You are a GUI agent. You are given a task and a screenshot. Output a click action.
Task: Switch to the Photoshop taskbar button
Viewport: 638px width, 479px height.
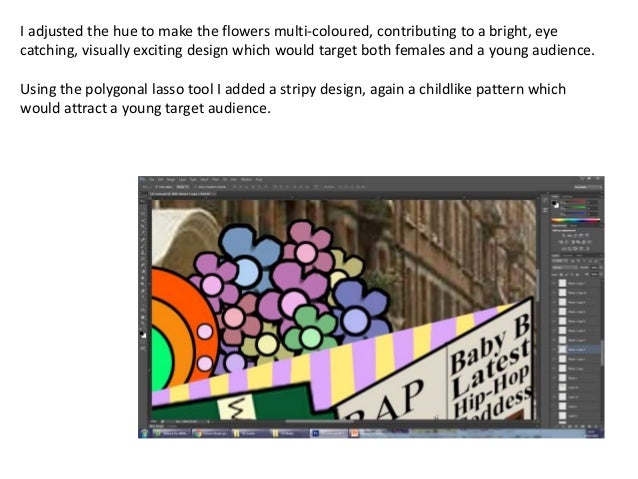[328, 434]
